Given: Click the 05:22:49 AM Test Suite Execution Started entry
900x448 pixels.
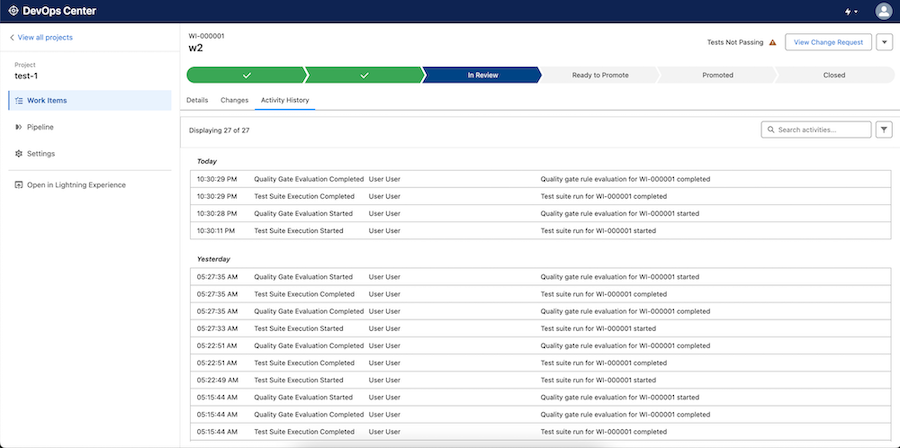Looking at the screenshot, I should pyautogui.click(x=541, y=380).
